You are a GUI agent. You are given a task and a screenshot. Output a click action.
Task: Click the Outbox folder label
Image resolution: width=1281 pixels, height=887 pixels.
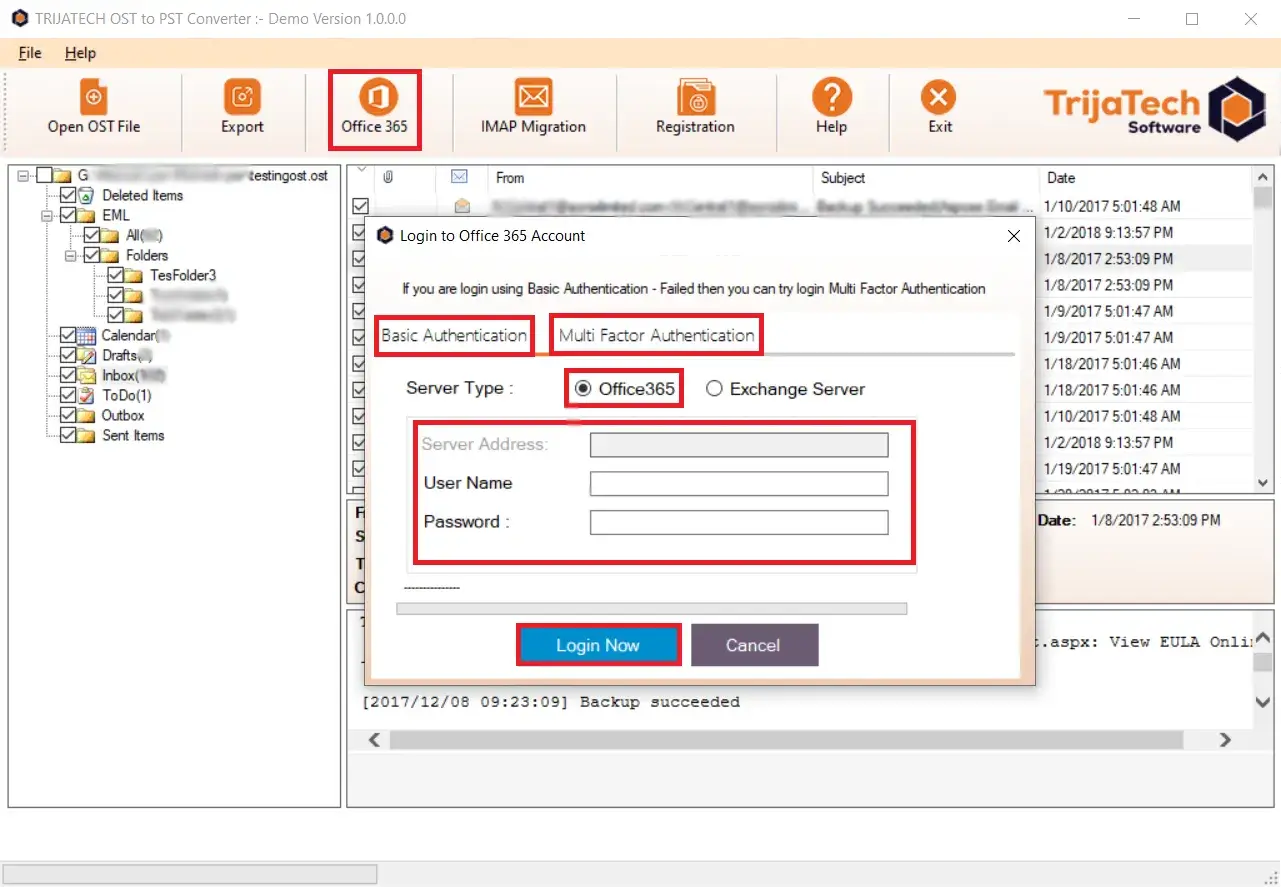point(123,415)
